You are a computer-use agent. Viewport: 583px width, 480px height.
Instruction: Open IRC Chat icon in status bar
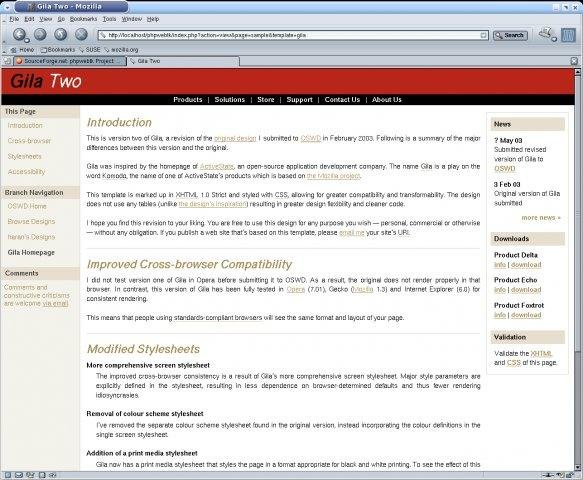53,475
